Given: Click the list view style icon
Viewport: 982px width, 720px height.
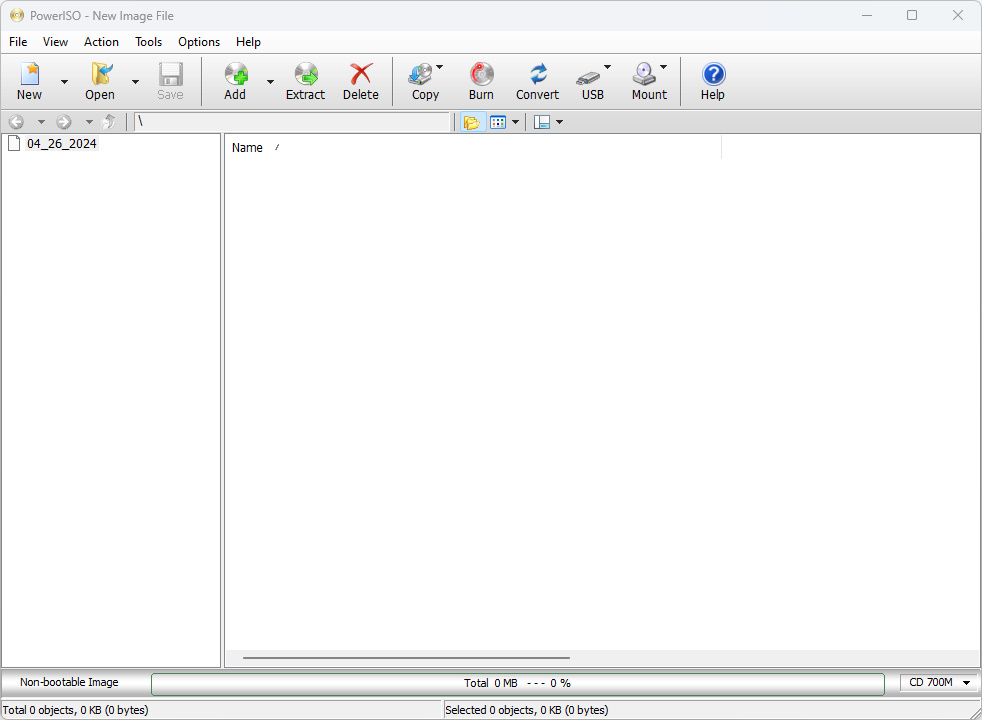Looking at the screenshot, I should (498, 122).
